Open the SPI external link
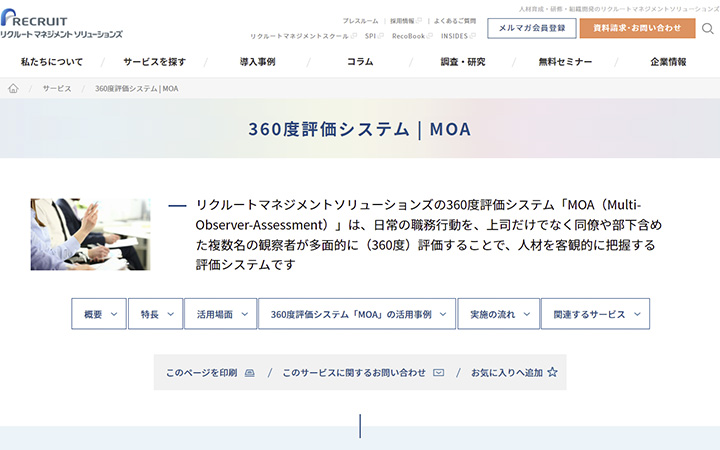Screen dimensions: 720x450 [x=370, y=36]
